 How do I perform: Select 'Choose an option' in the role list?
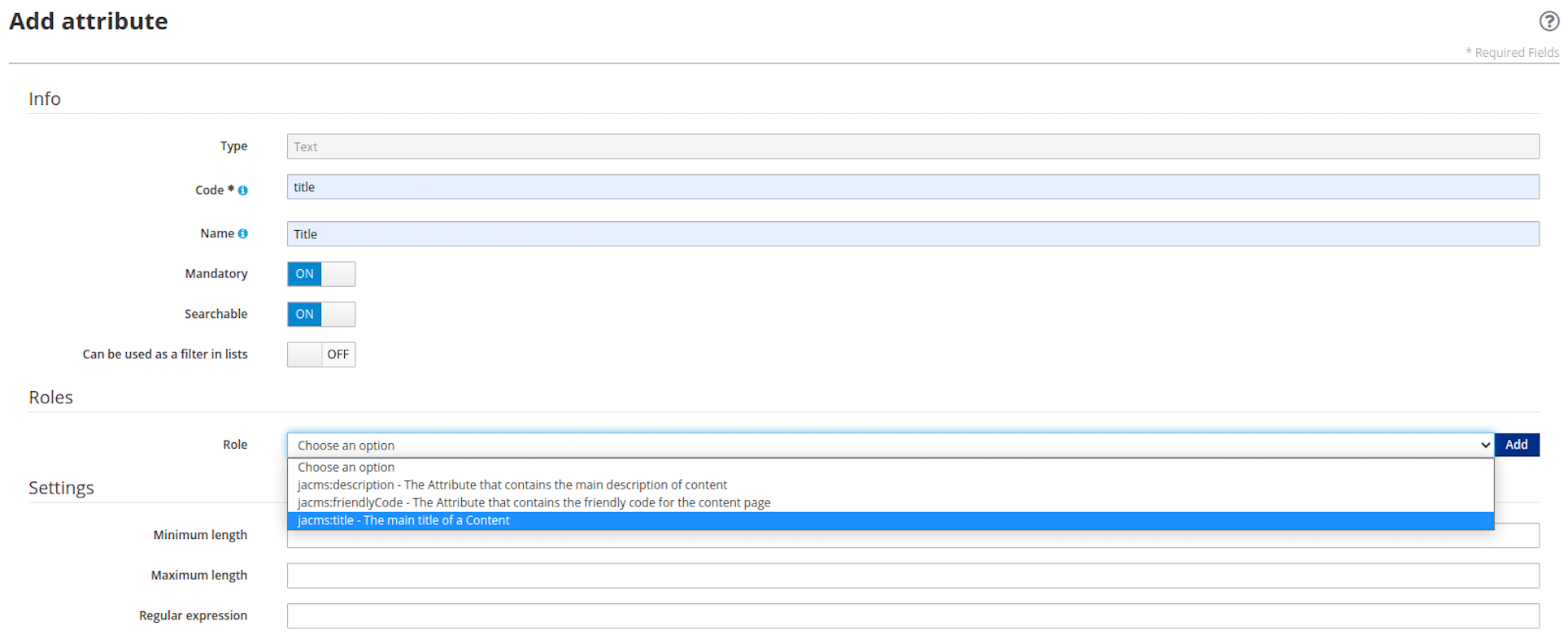pos(891,467)
